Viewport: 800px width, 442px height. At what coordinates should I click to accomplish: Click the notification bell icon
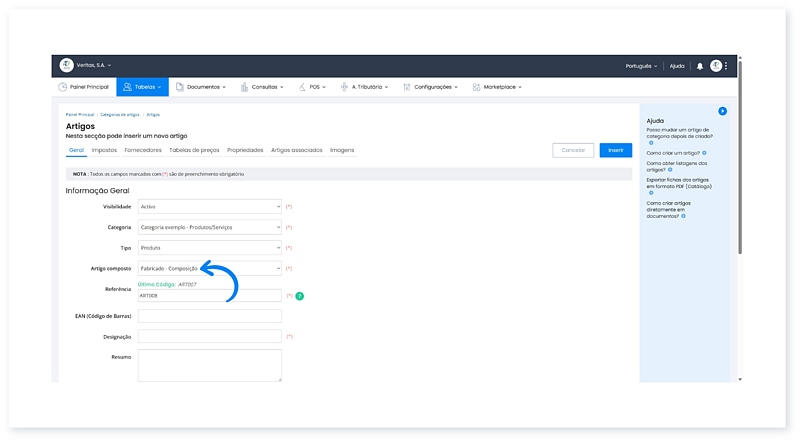[700, 66]
